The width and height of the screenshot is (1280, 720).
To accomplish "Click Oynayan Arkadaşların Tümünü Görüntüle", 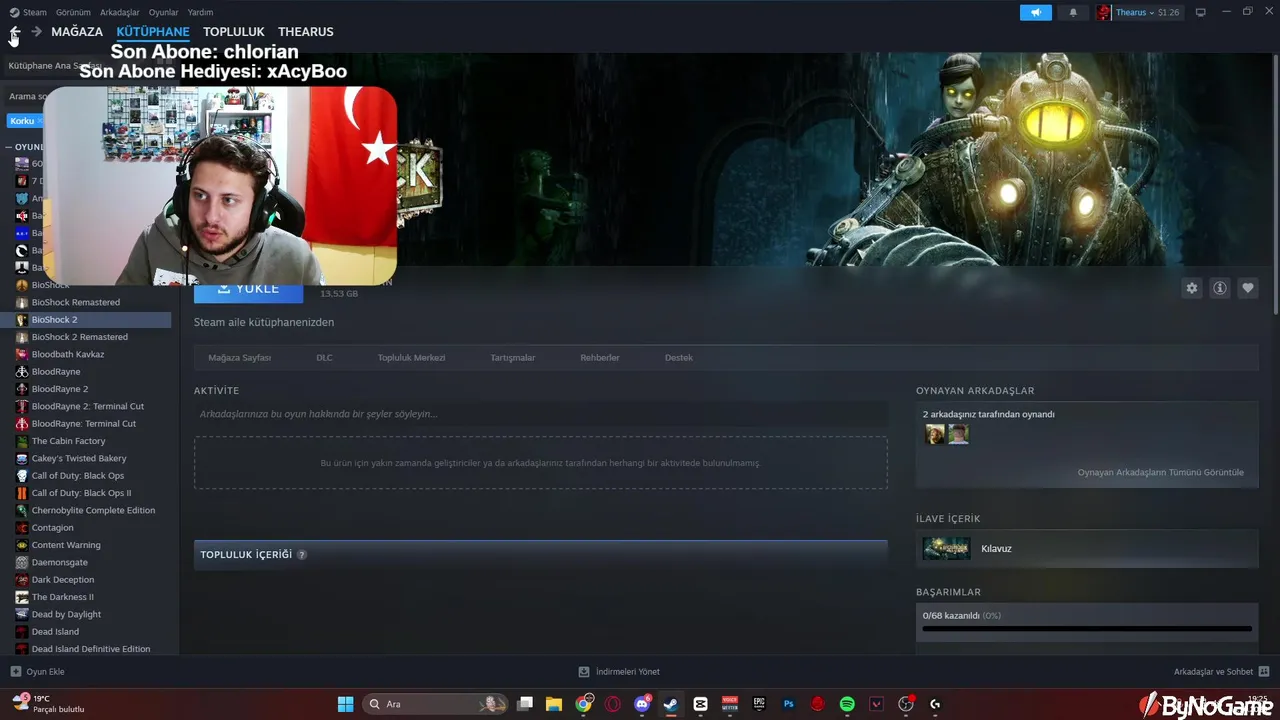I will click(1160, 472).
